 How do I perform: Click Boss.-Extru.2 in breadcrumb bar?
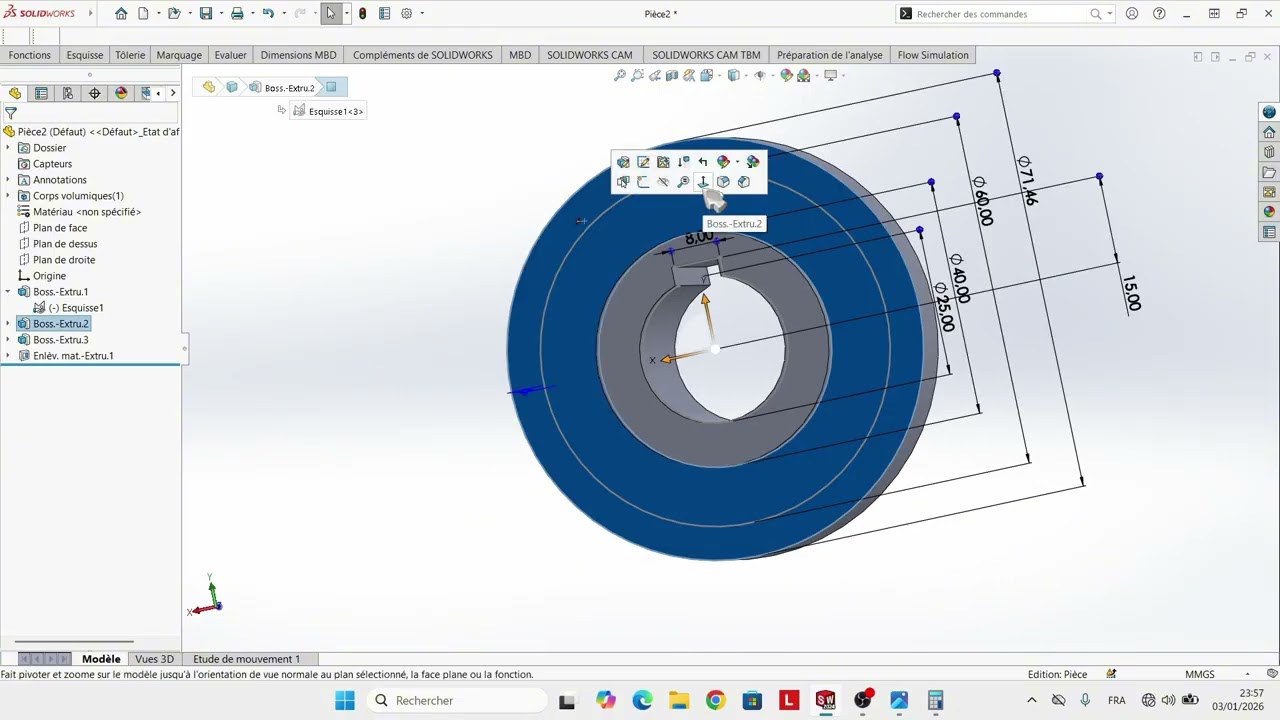(x=283, y=88)
